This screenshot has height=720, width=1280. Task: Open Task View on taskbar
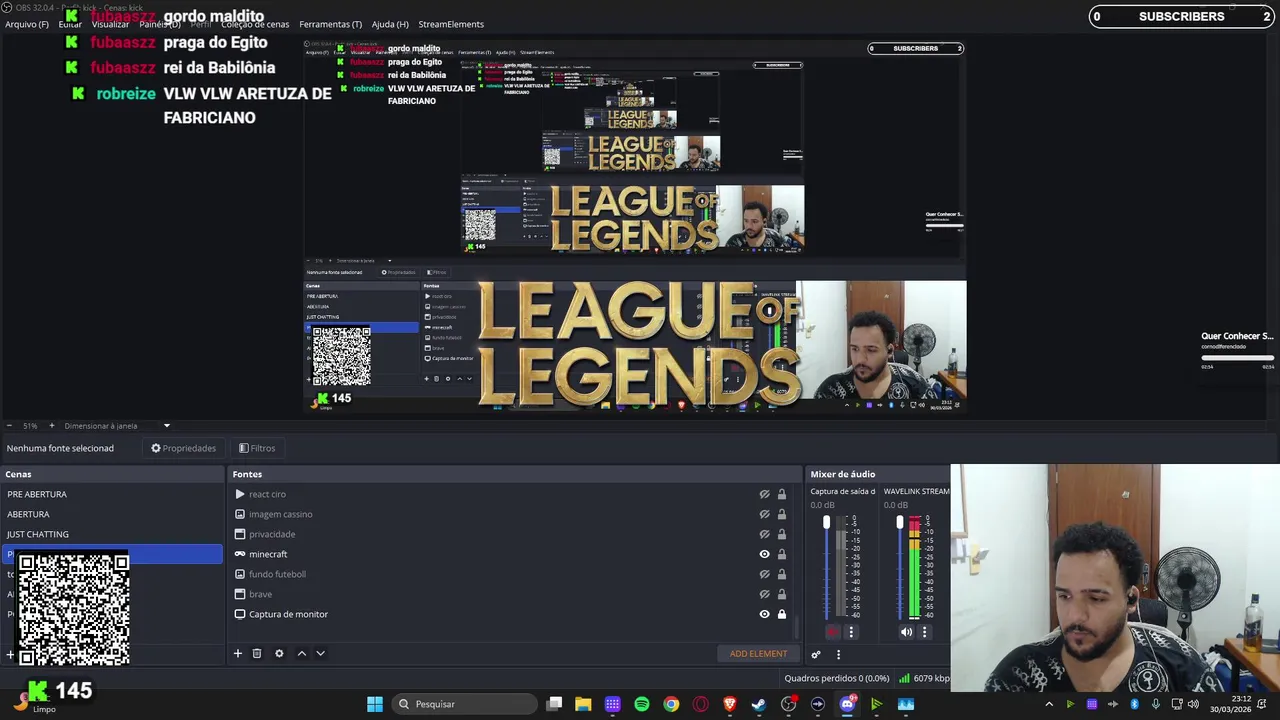[555, 704]
